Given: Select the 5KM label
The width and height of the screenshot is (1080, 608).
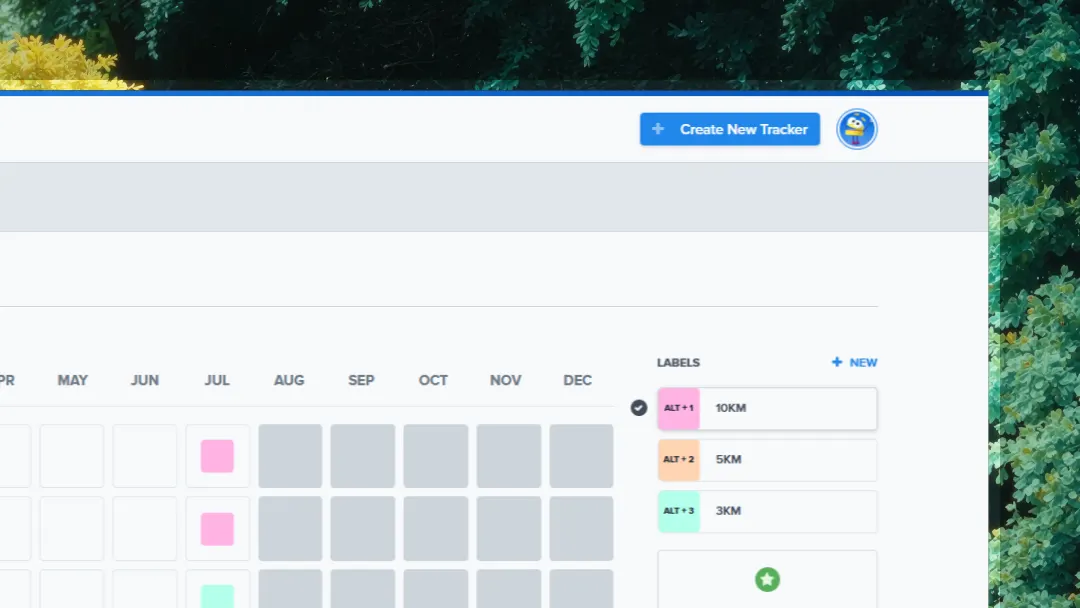Looking at the screenshot, I should click(767, 459).
